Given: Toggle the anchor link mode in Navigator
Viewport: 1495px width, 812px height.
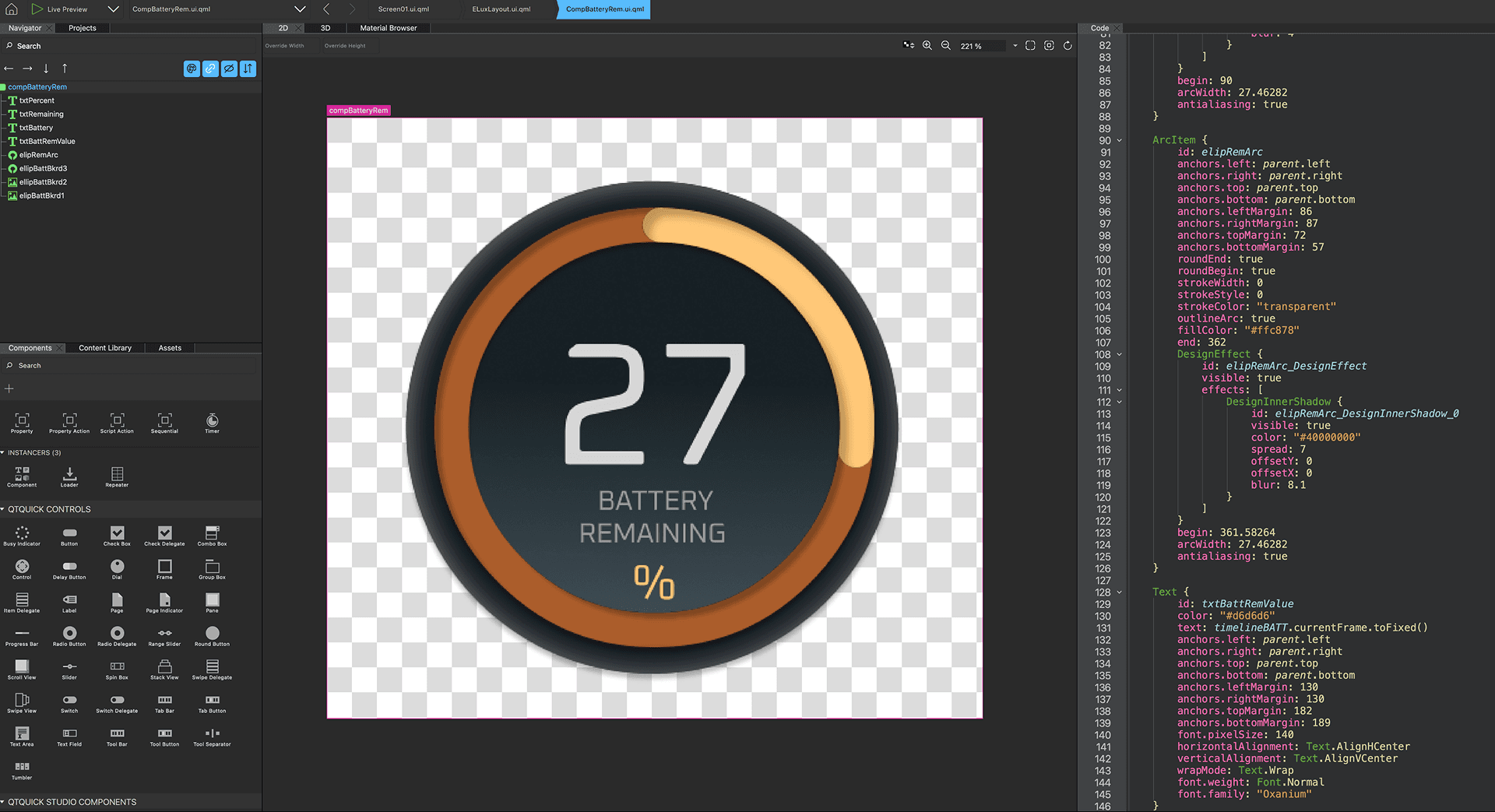Looking at the screenshot, I should (210, 69).
